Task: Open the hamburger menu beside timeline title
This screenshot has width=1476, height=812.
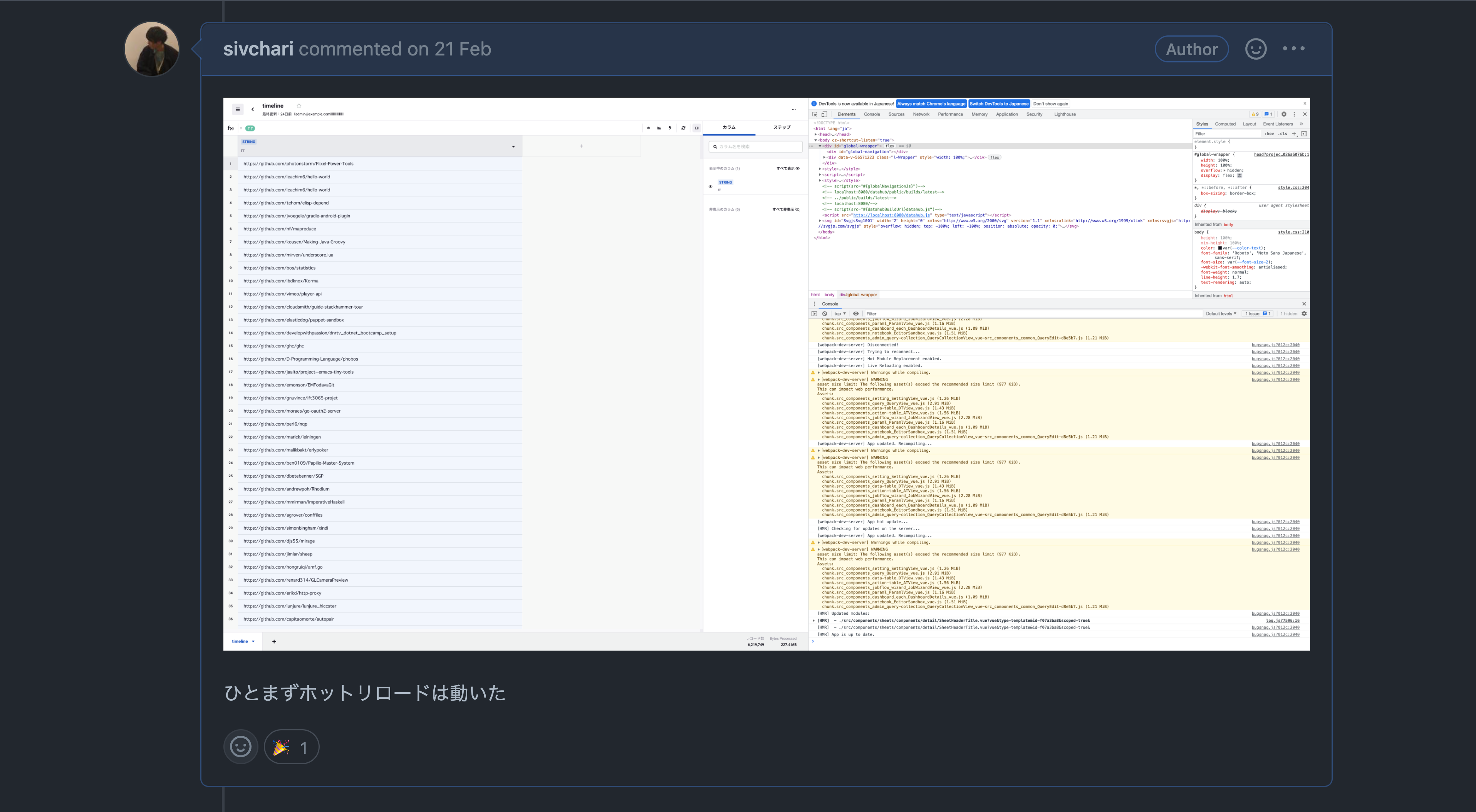Action: point(237,109)
